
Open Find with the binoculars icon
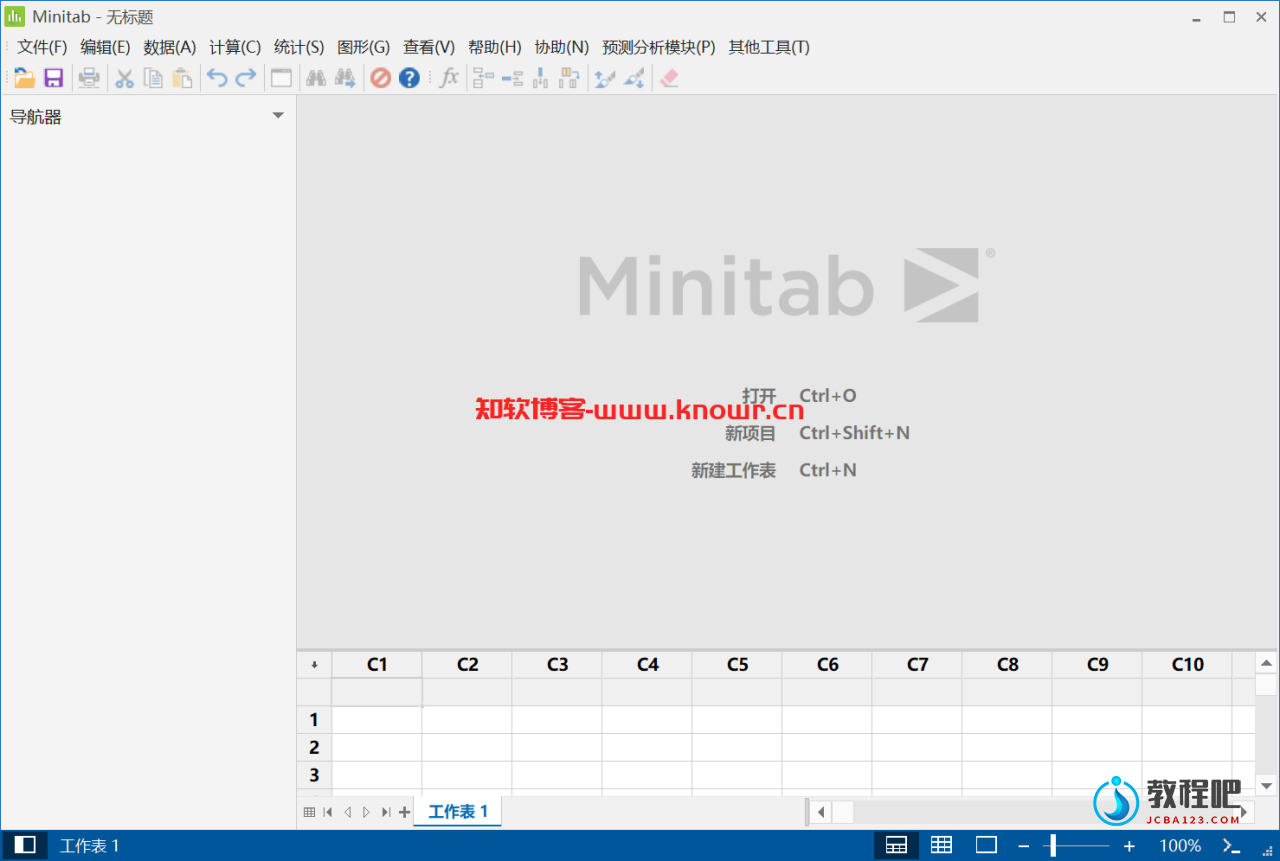click(x=317, y=78)
